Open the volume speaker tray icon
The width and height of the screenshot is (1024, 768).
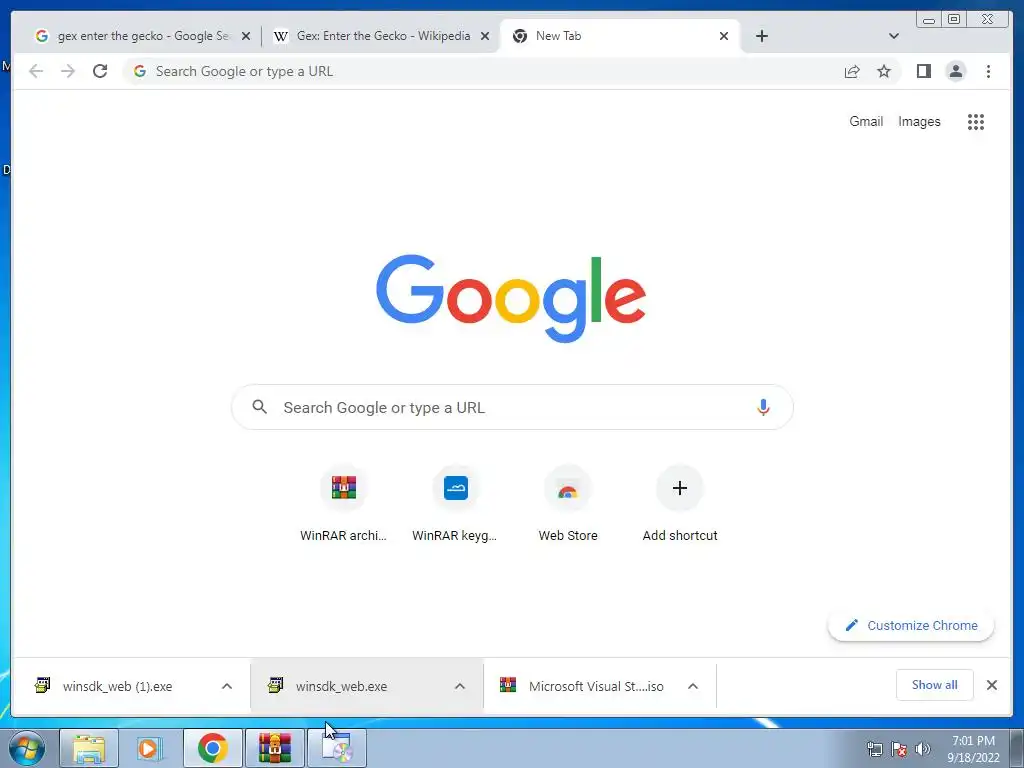(x=923, y=749)
